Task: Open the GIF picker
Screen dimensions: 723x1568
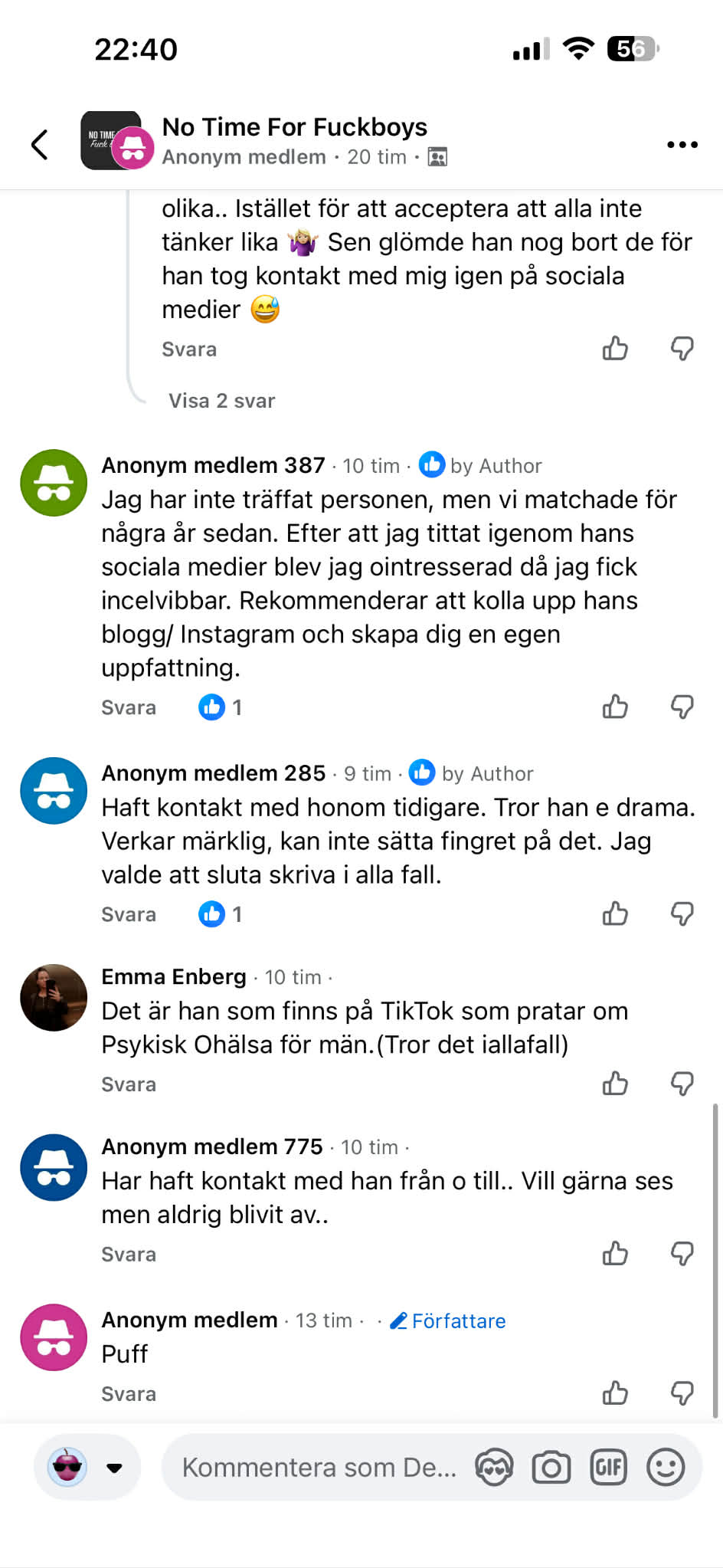Action: coord(609,1468)
